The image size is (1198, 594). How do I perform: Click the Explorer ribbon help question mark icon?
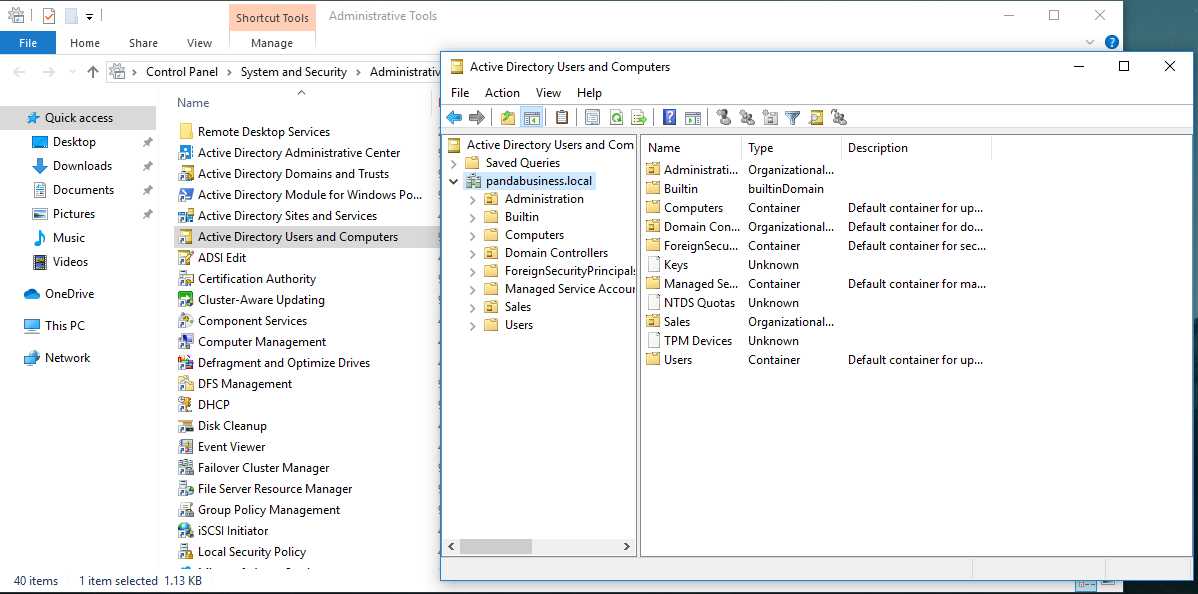point(1112,42)
